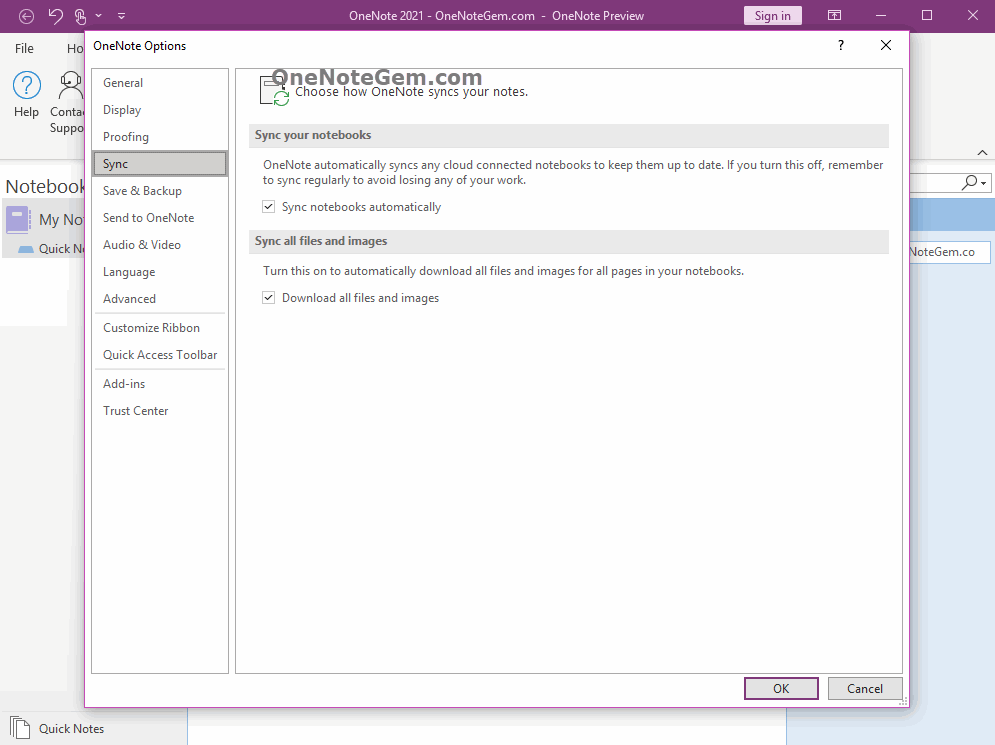
Task: Open Customize Quick Access Toolbar arrow
Action: tap(121, 16)
